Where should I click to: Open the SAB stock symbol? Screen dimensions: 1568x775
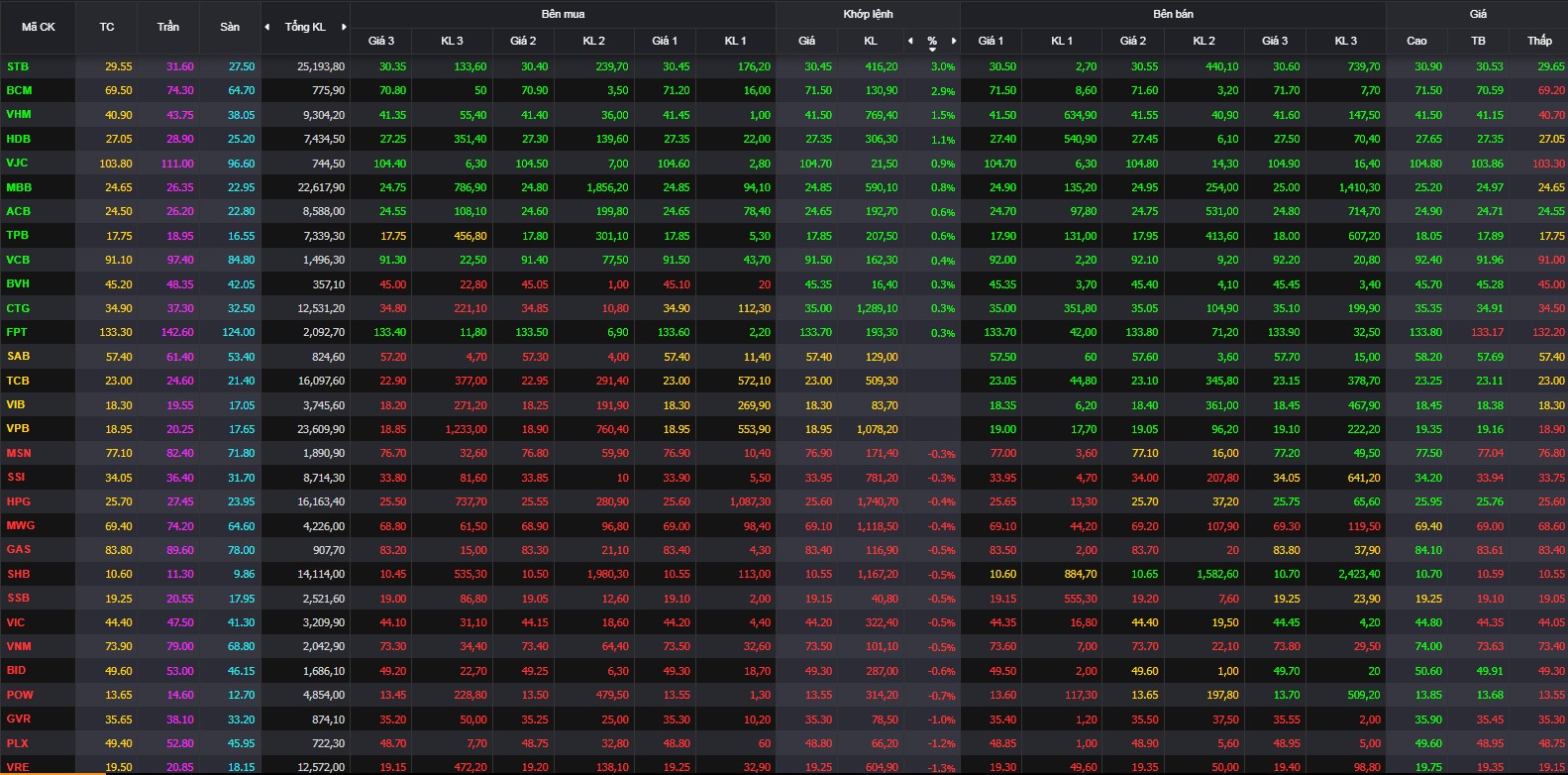[x=18, y=356]
